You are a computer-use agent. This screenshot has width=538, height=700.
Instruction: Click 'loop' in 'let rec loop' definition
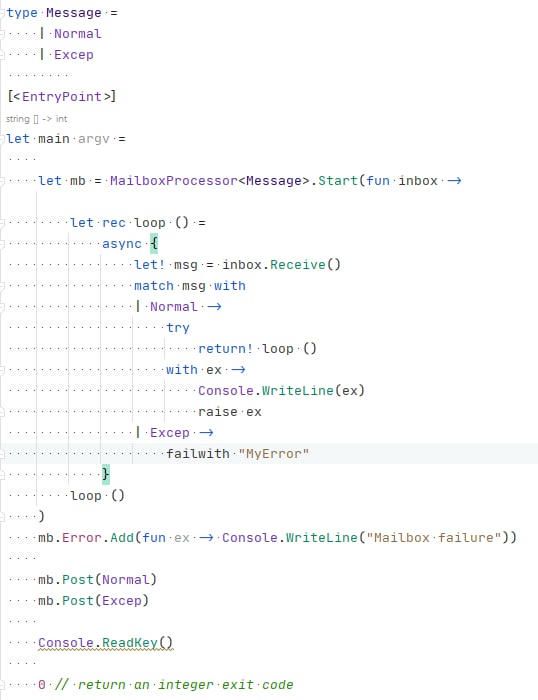coord(150,223)
